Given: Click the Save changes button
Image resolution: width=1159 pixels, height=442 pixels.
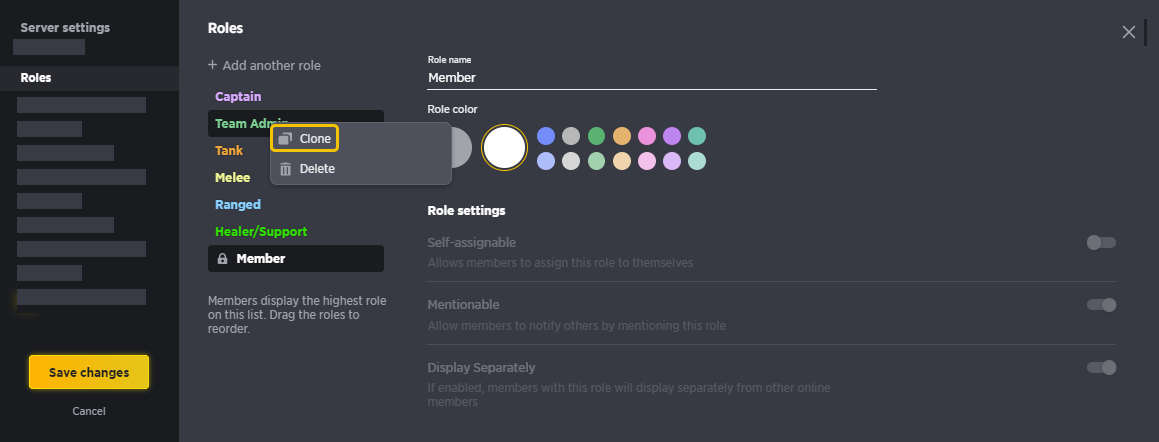Looking at the screenshot, I should coord(89,373).
